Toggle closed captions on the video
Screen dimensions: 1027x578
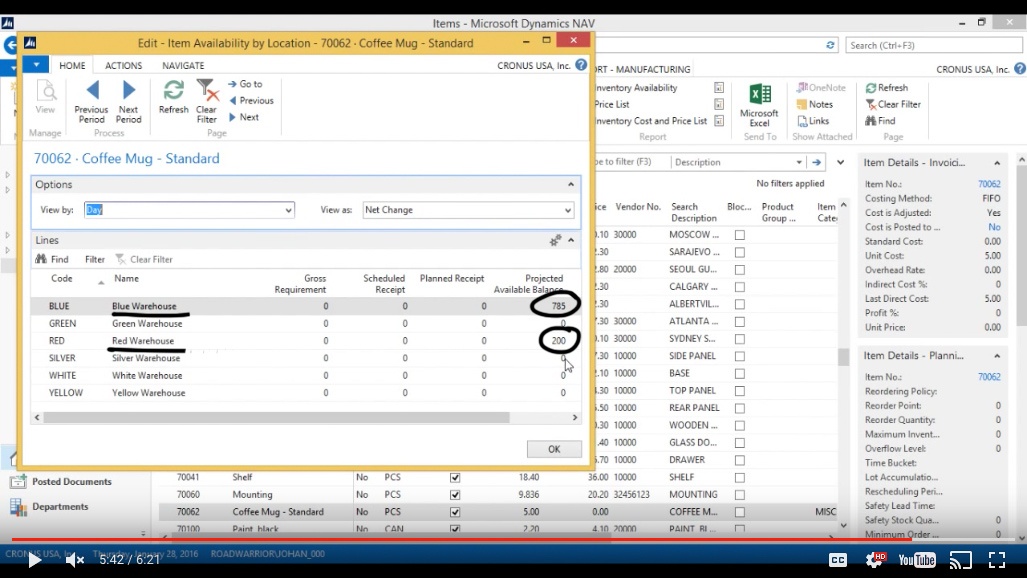[x=838, y=560]
